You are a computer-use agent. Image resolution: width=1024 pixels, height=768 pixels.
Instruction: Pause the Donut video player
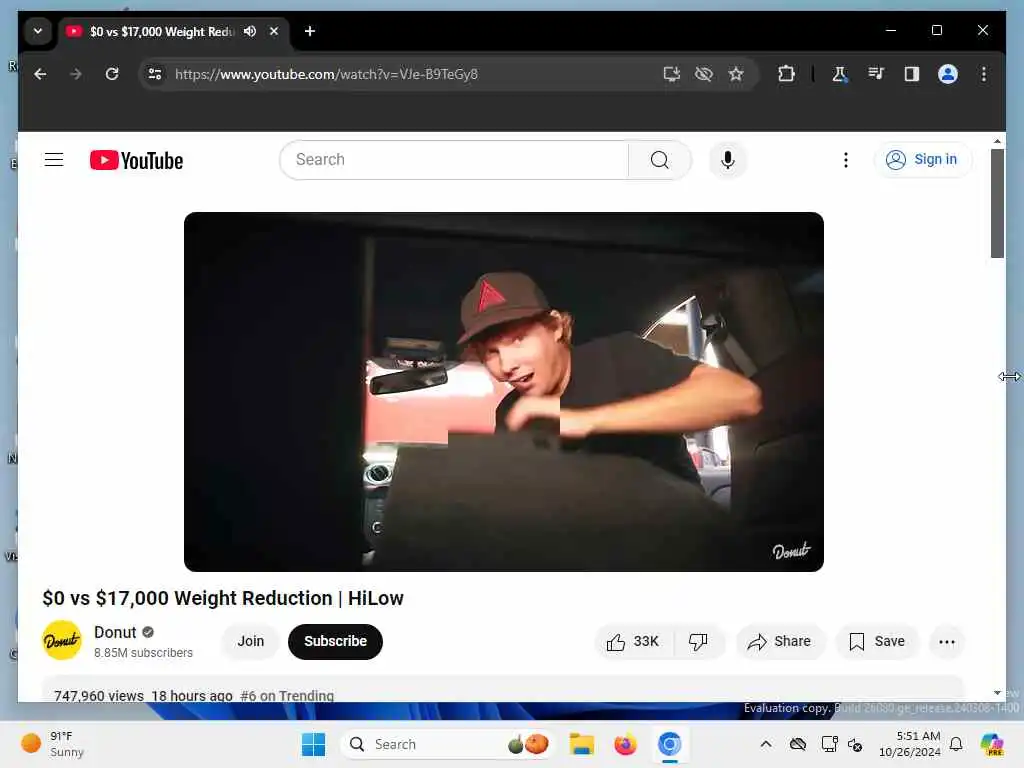point(504,392)
